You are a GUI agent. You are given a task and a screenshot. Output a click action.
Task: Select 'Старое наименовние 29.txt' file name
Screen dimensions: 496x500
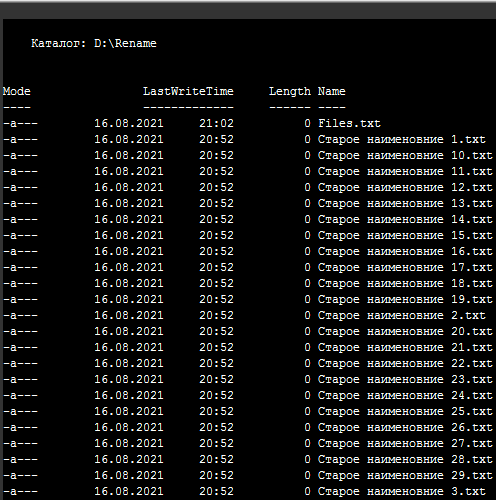click(x=405, y=475)
